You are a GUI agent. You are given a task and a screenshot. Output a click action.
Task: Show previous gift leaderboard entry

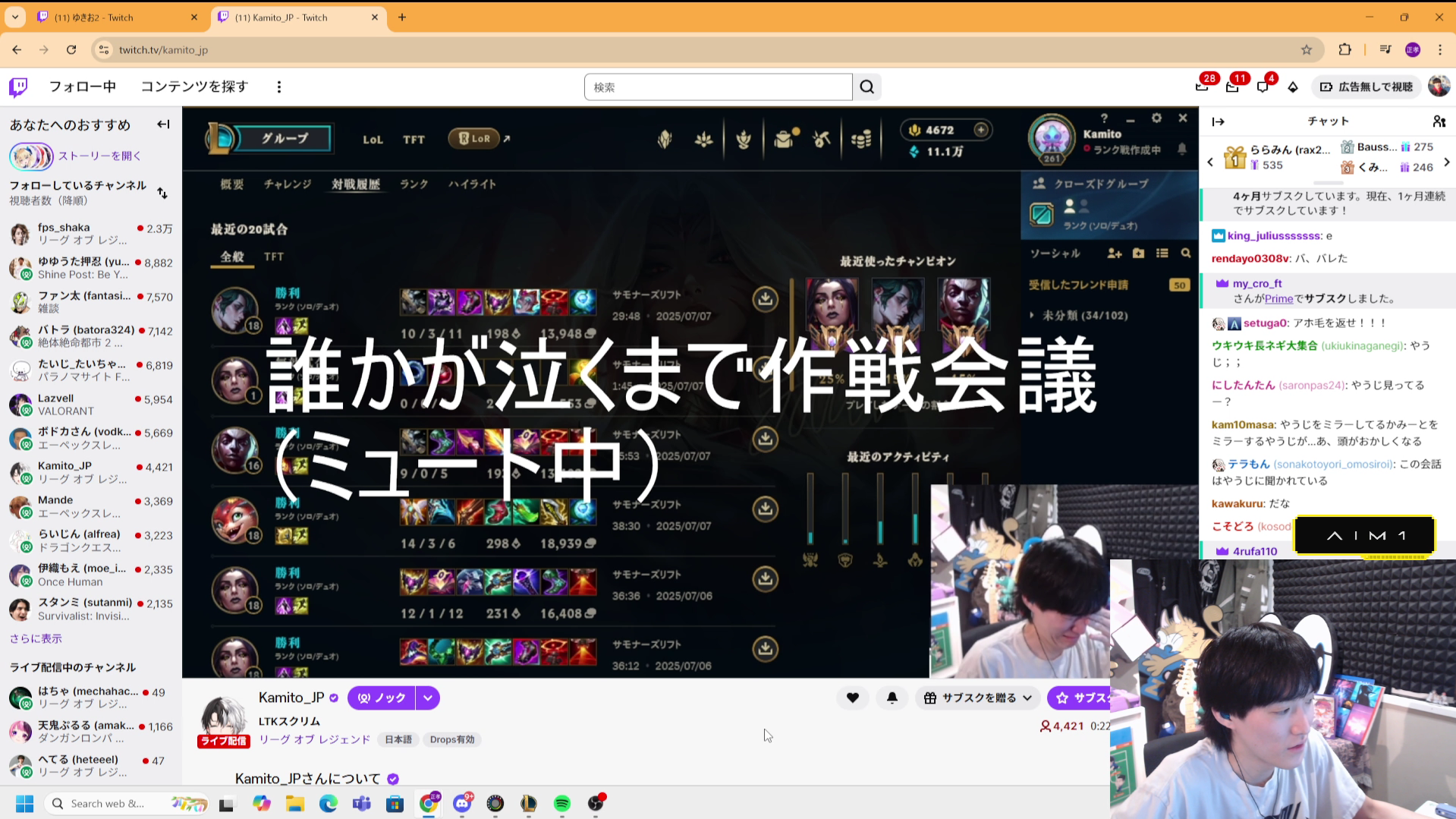(x=1210, y=162)
